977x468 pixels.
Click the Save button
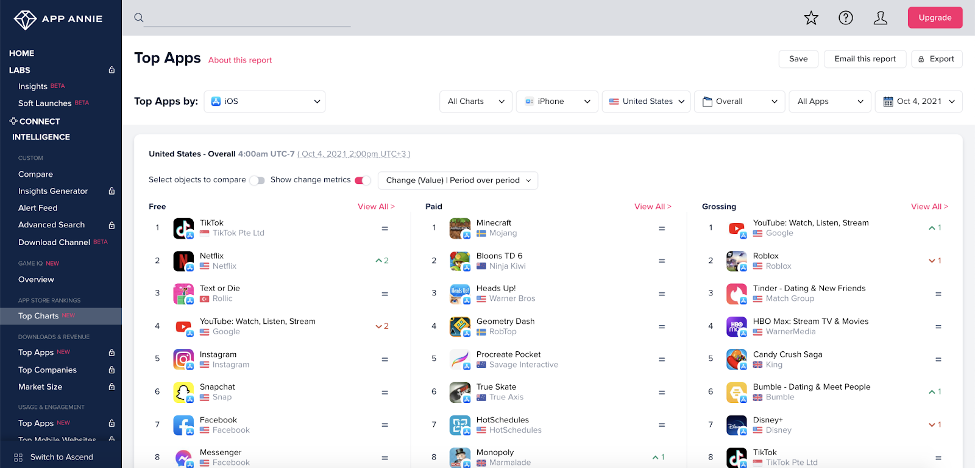pos(798,59)
